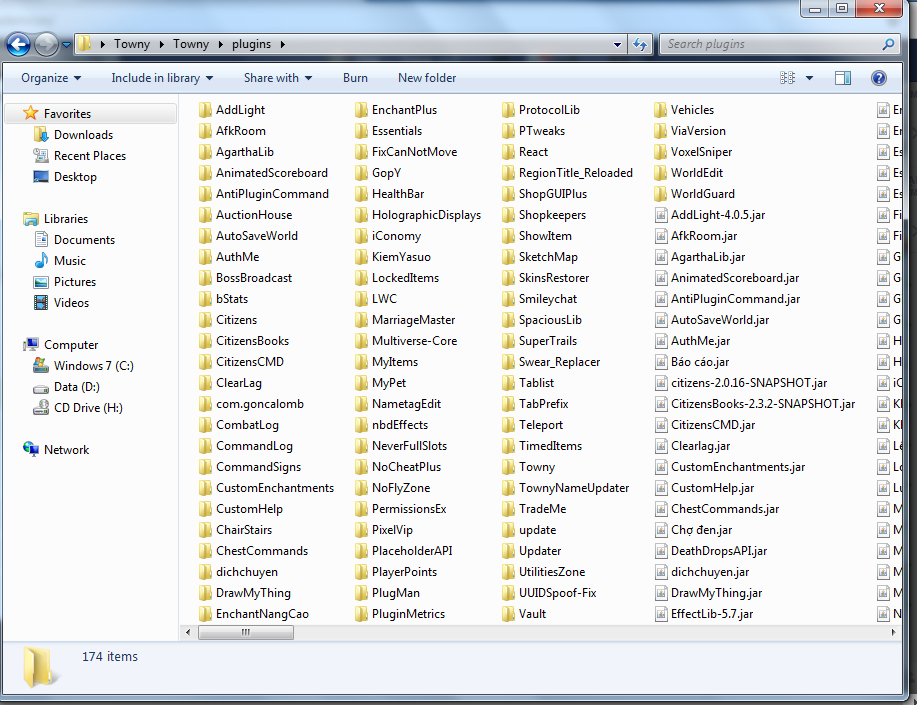Image resolution: width=917 pixels, height=705 pixels.
Task: Click the scroll right arrow
Action: [x=893, y=632]
